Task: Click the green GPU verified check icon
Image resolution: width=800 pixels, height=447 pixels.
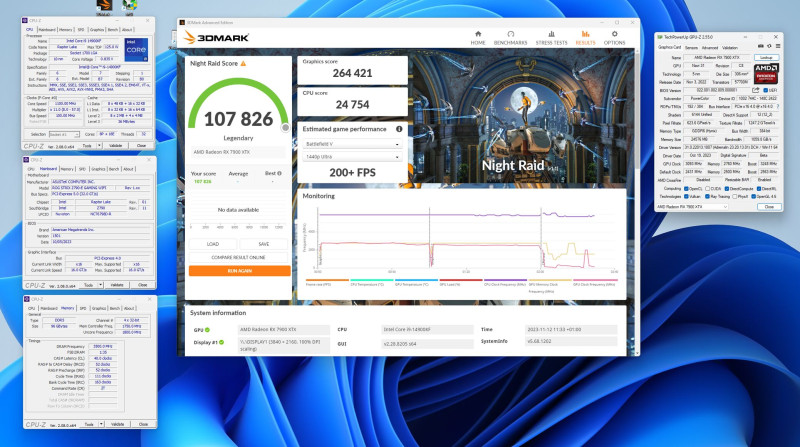Action: (x=208, y=330)
